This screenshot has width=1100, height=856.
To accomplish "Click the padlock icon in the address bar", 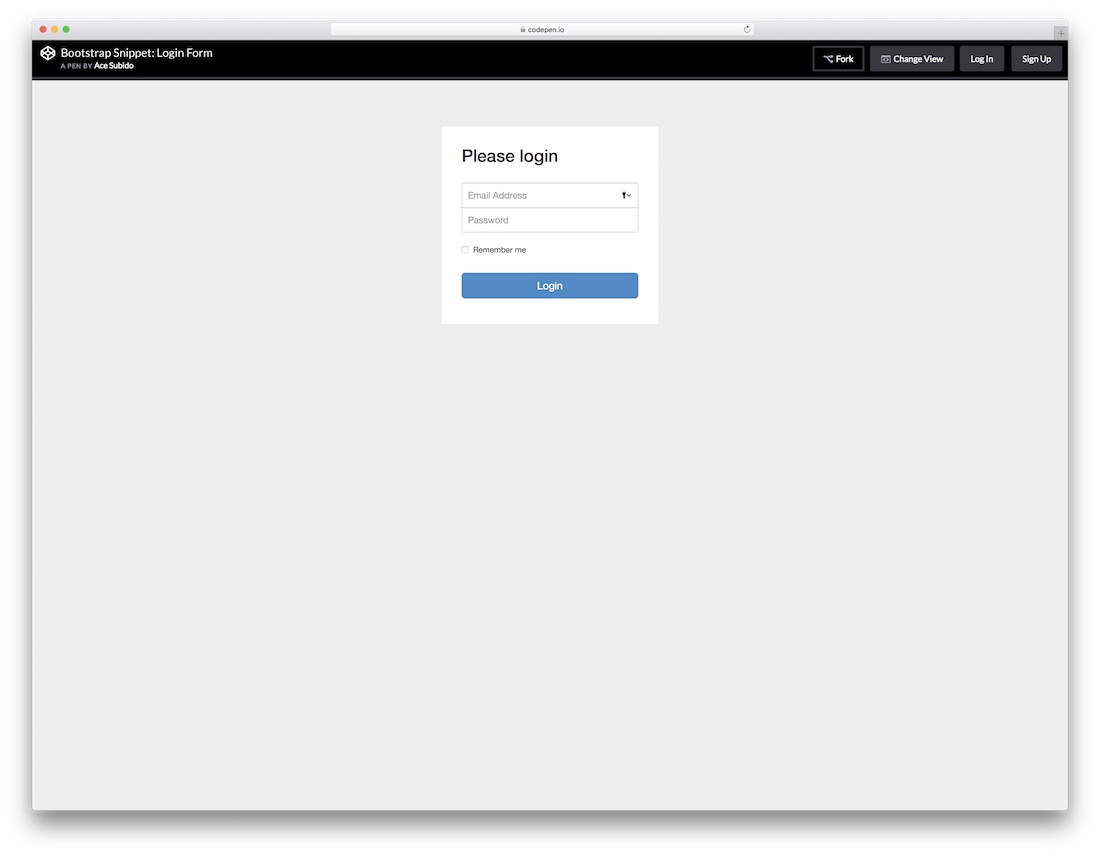I will [524, 29].
